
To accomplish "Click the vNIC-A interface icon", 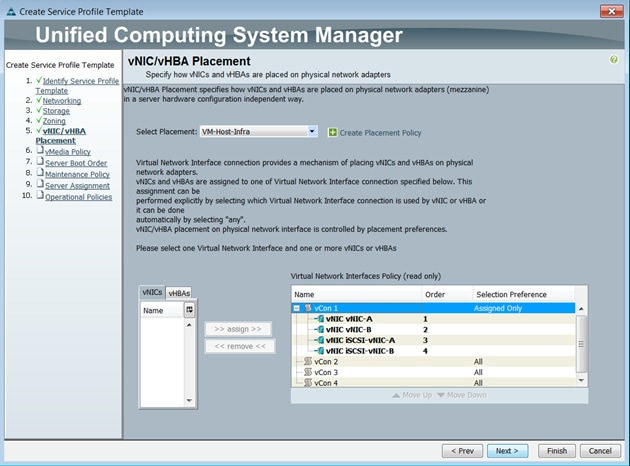I will click(x=320, y=319).
